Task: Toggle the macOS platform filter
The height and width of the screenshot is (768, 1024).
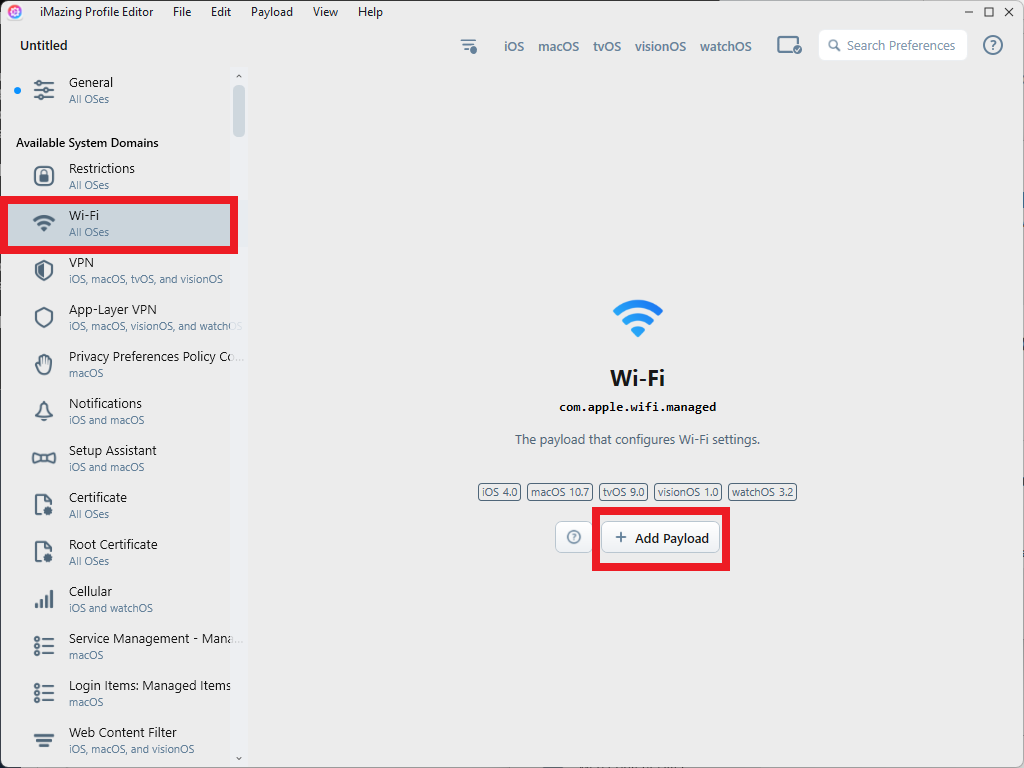Action: [x=558, y=46]
